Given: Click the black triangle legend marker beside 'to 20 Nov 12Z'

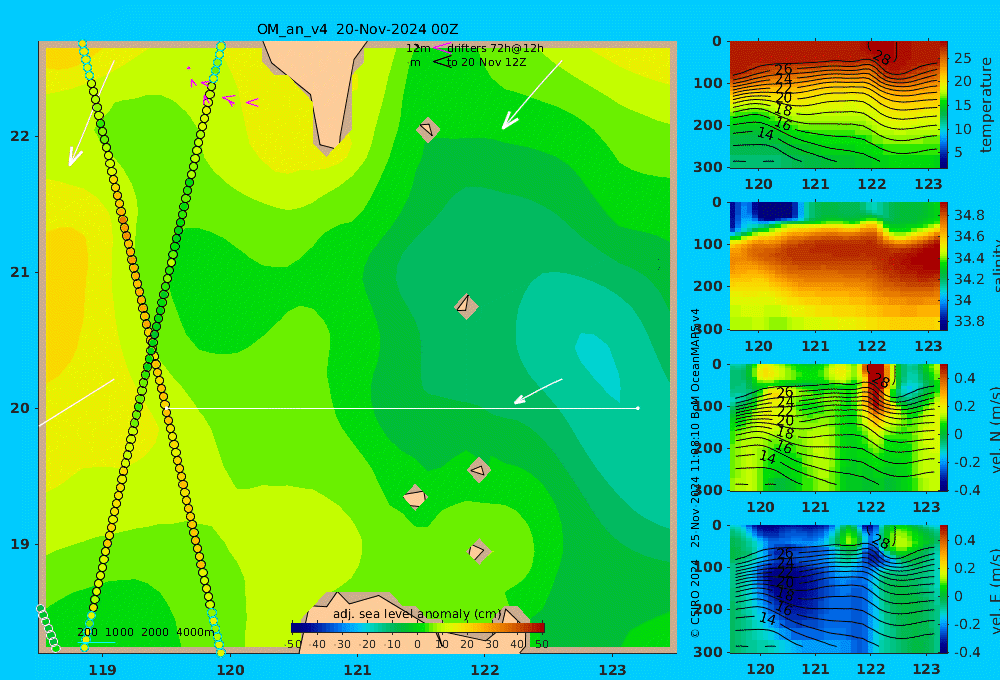Looking at the screenshot, I should [x=441, y=61].
